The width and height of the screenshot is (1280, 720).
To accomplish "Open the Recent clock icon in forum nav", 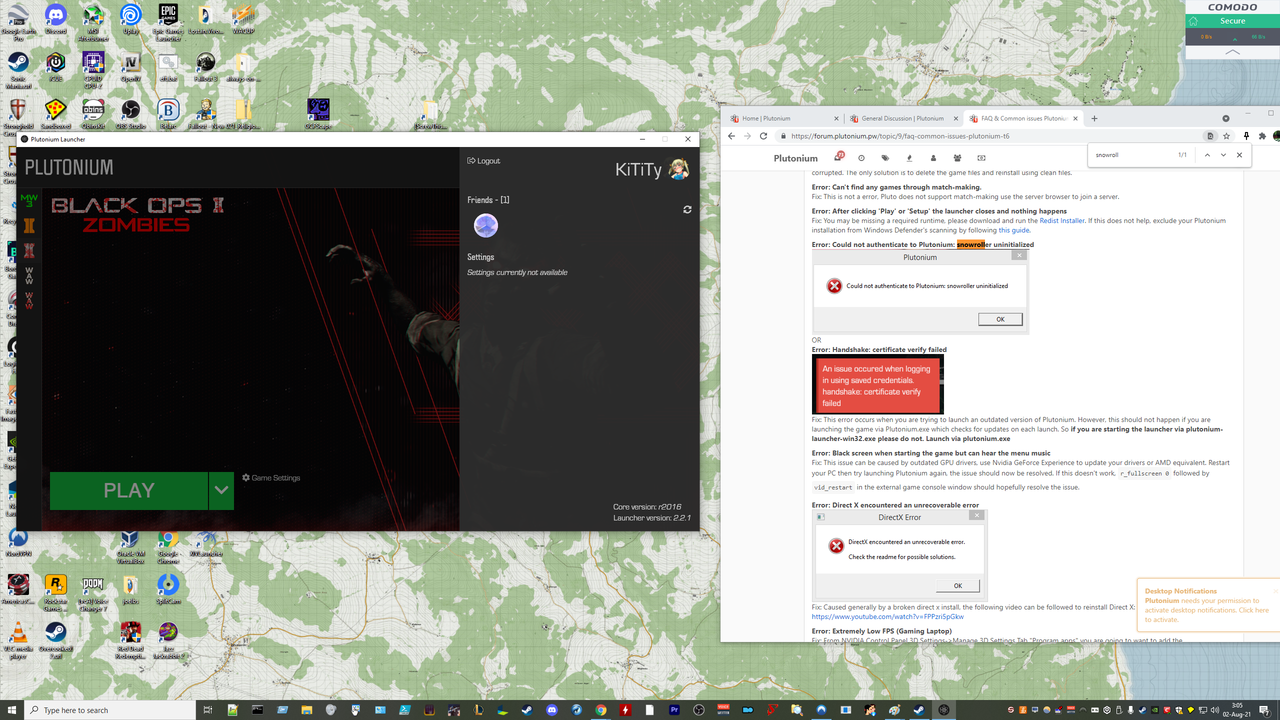I will point(861,158).
